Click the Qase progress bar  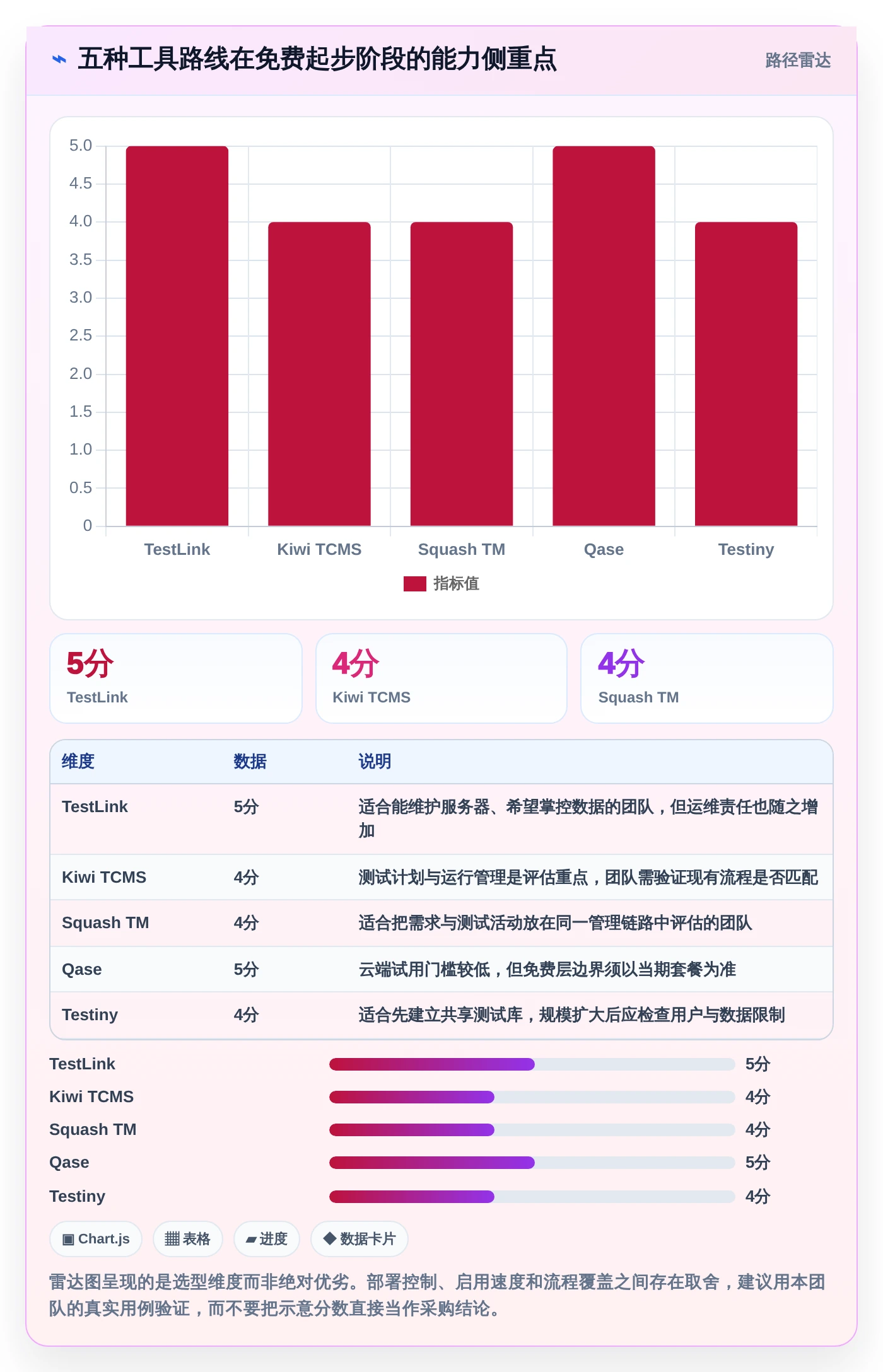point(532,1163)
